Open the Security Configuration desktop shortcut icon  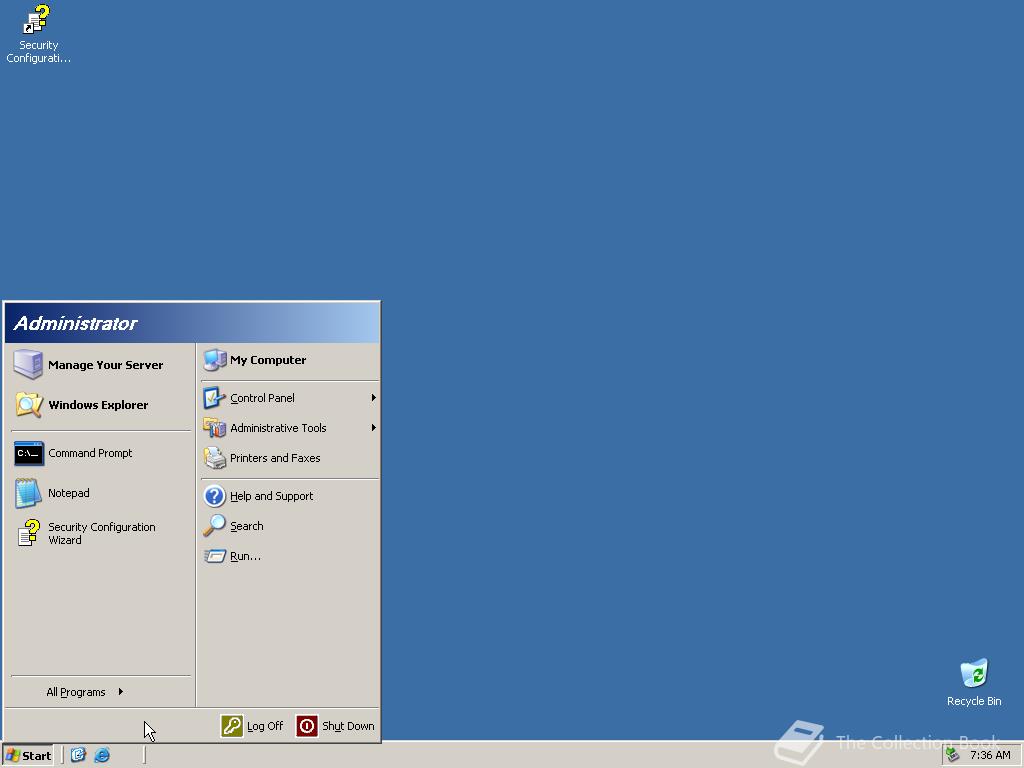click(x=37, y=20)
